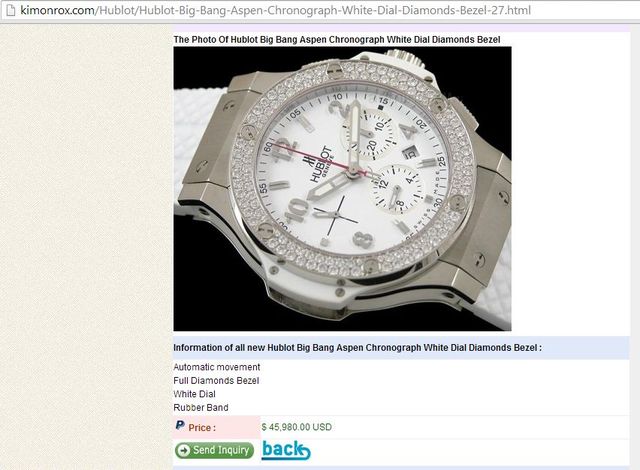Click the date window on watch dial

click(x=410, y=153)
